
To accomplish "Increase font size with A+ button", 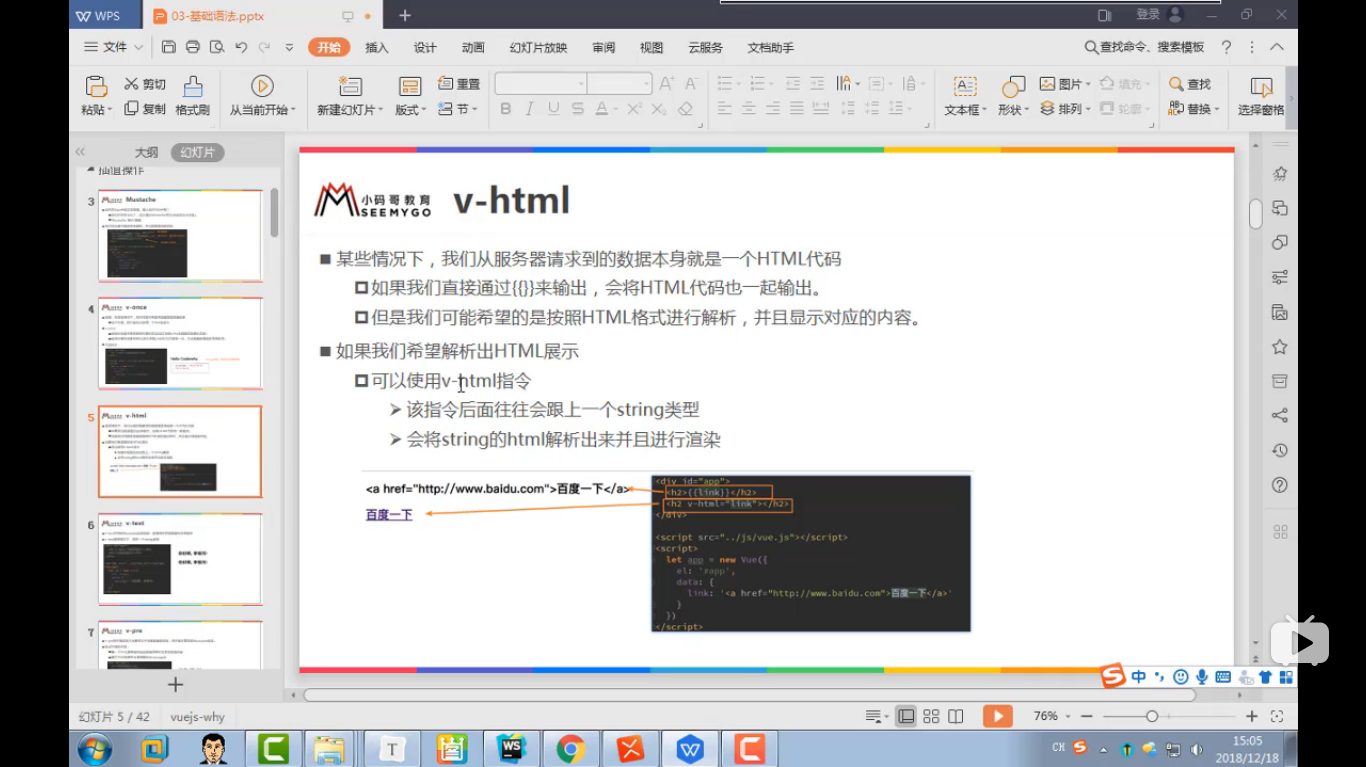I will (x=666, y=84).
